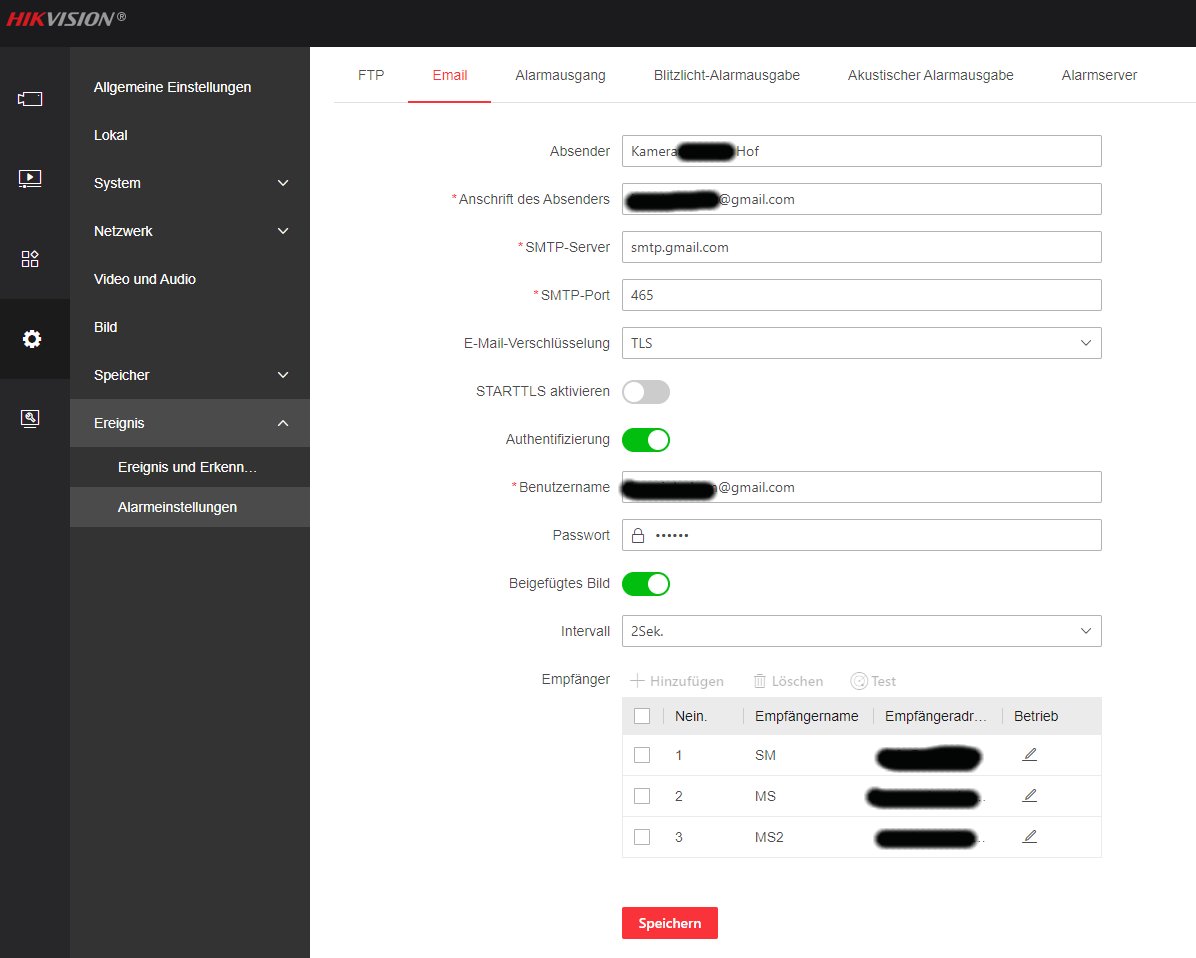Toggle STARTTLS aktivieren switch
This screenshot has width=1196, height=958.
pos(646,392)
